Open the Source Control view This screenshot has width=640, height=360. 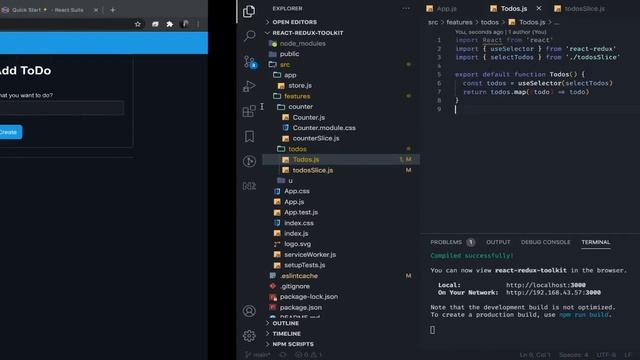(250, 62)
